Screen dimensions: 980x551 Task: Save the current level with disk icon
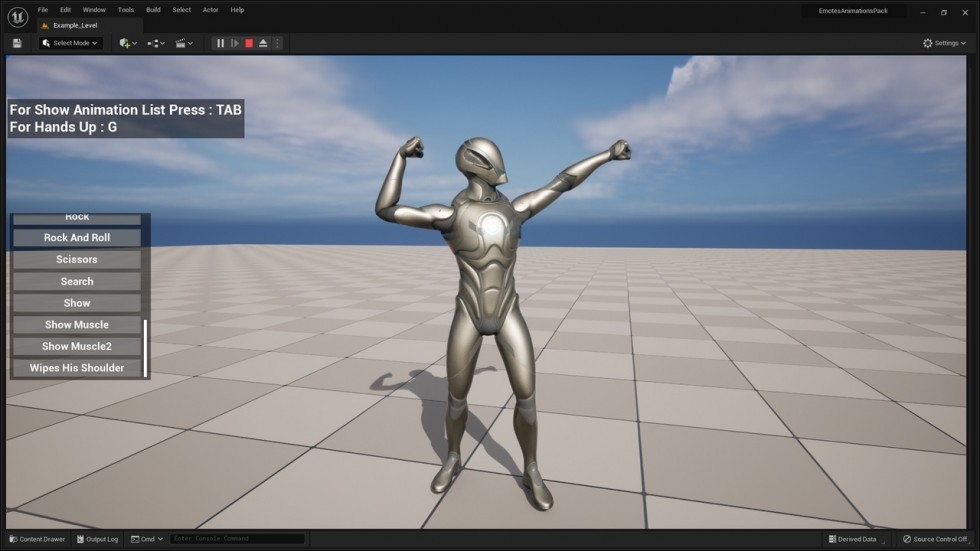point(17,43)
